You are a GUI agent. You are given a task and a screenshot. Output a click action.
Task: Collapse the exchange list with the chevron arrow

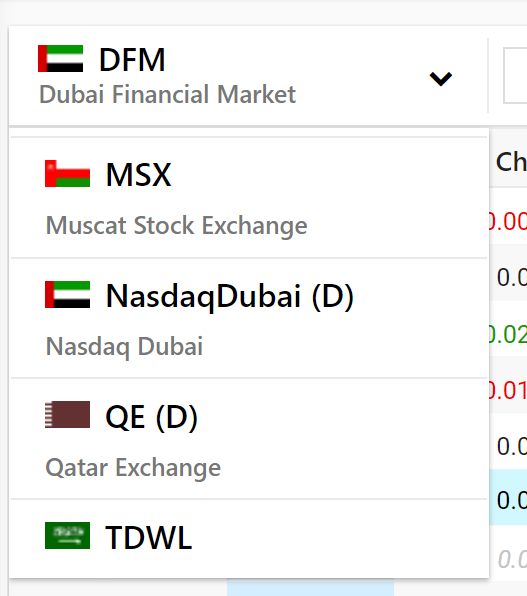click(441, 79)
